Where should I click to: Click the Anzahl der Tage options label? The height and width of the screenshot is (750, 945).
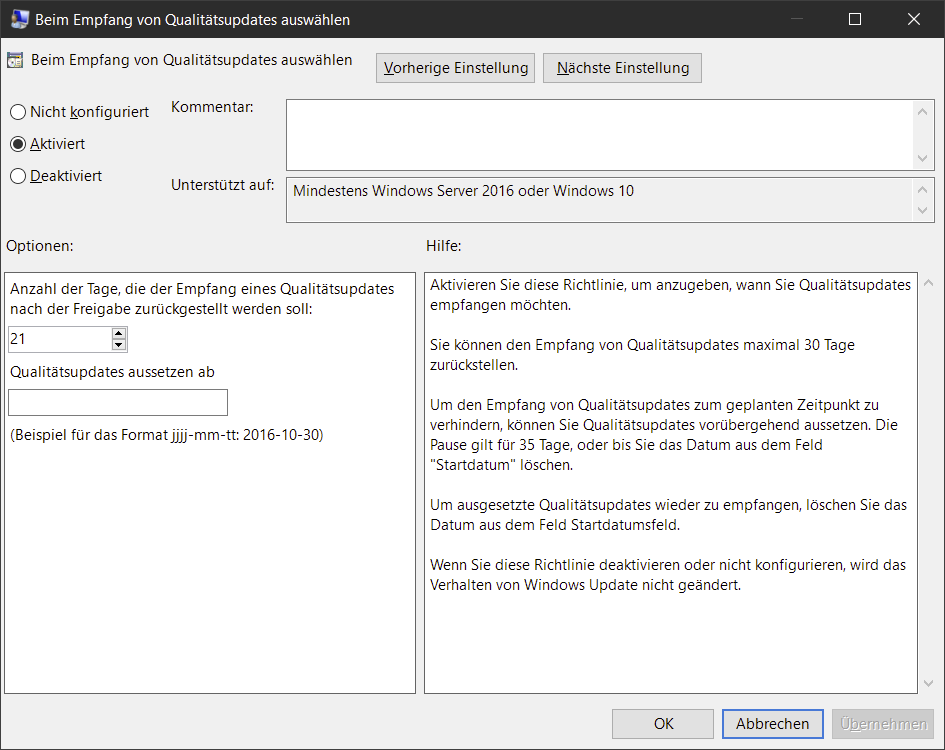202,299
